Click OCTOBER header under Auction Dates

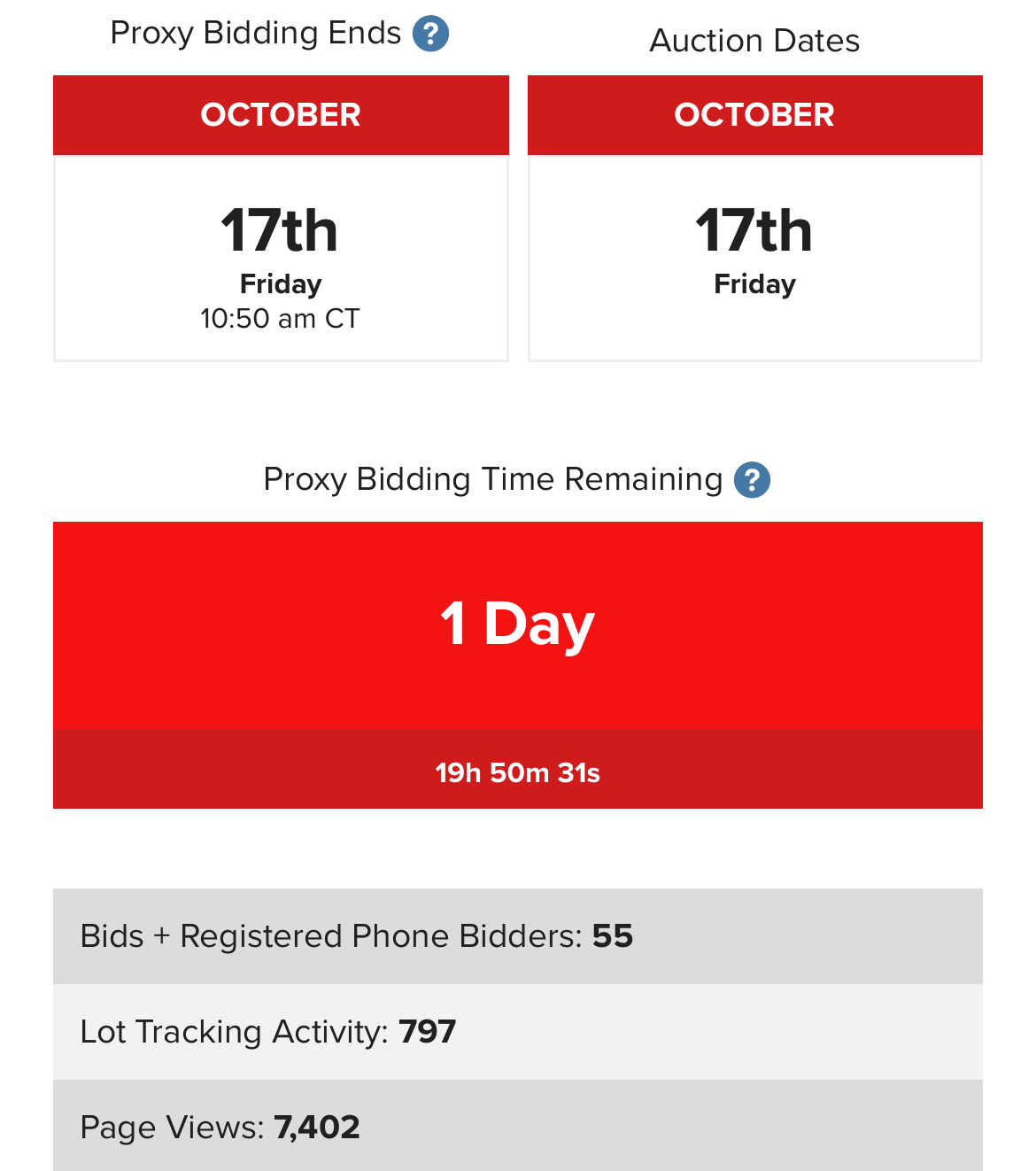coord(754,115)
